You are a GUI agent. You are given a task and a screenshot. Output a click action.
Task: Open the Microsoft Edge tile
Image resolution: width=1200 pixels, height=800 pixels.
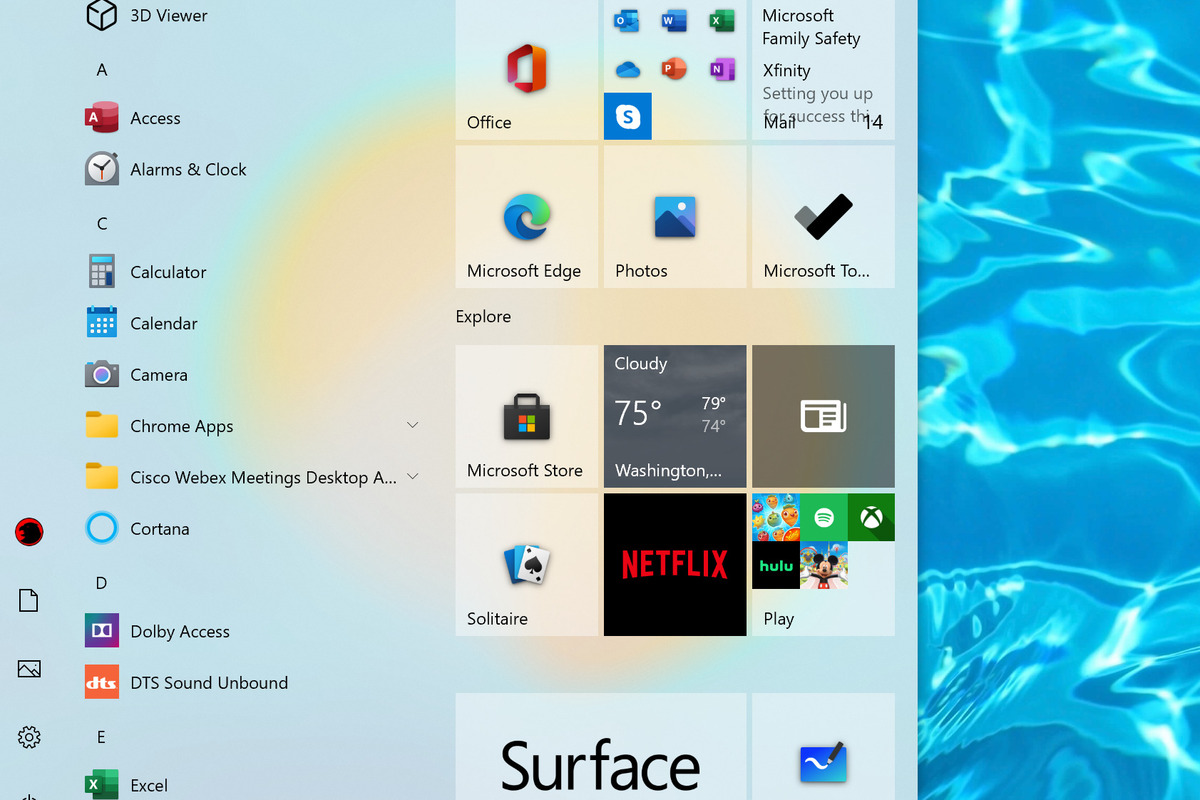point(526,216)
